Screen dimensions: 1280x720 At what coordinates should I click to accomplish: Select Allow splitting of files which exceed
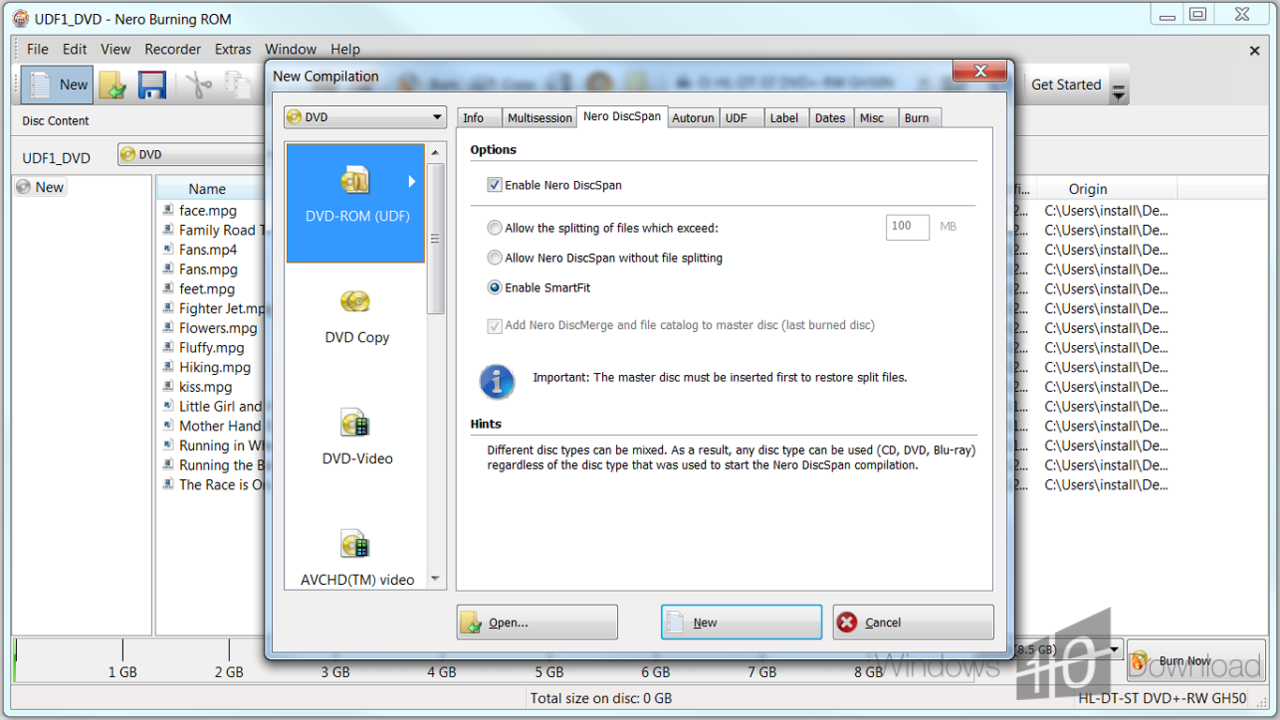tap(494, 228)
